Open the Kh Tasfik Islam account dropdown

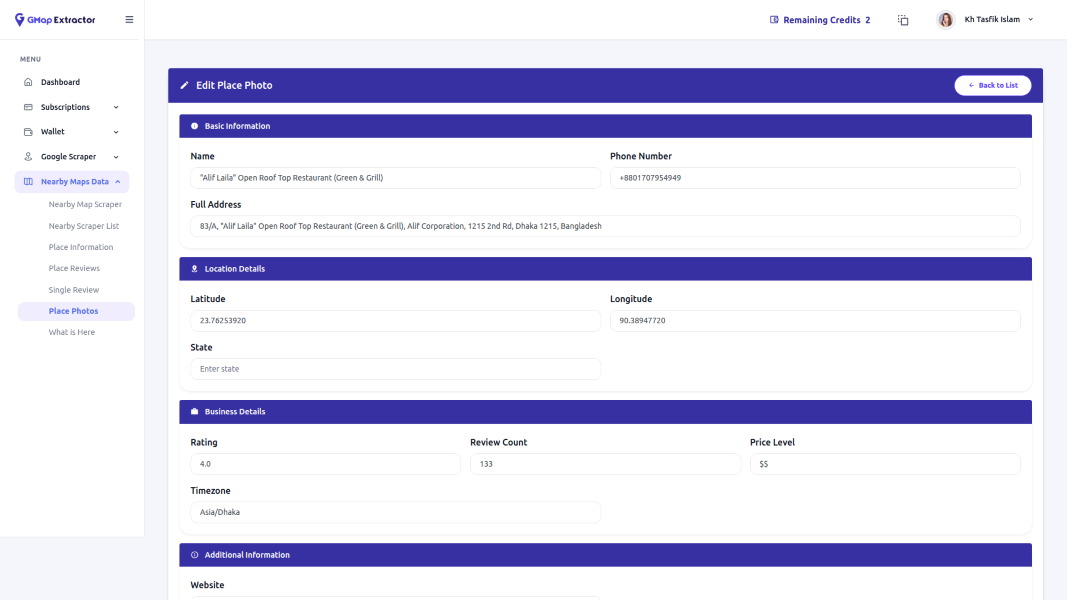[x=998, y=20]
